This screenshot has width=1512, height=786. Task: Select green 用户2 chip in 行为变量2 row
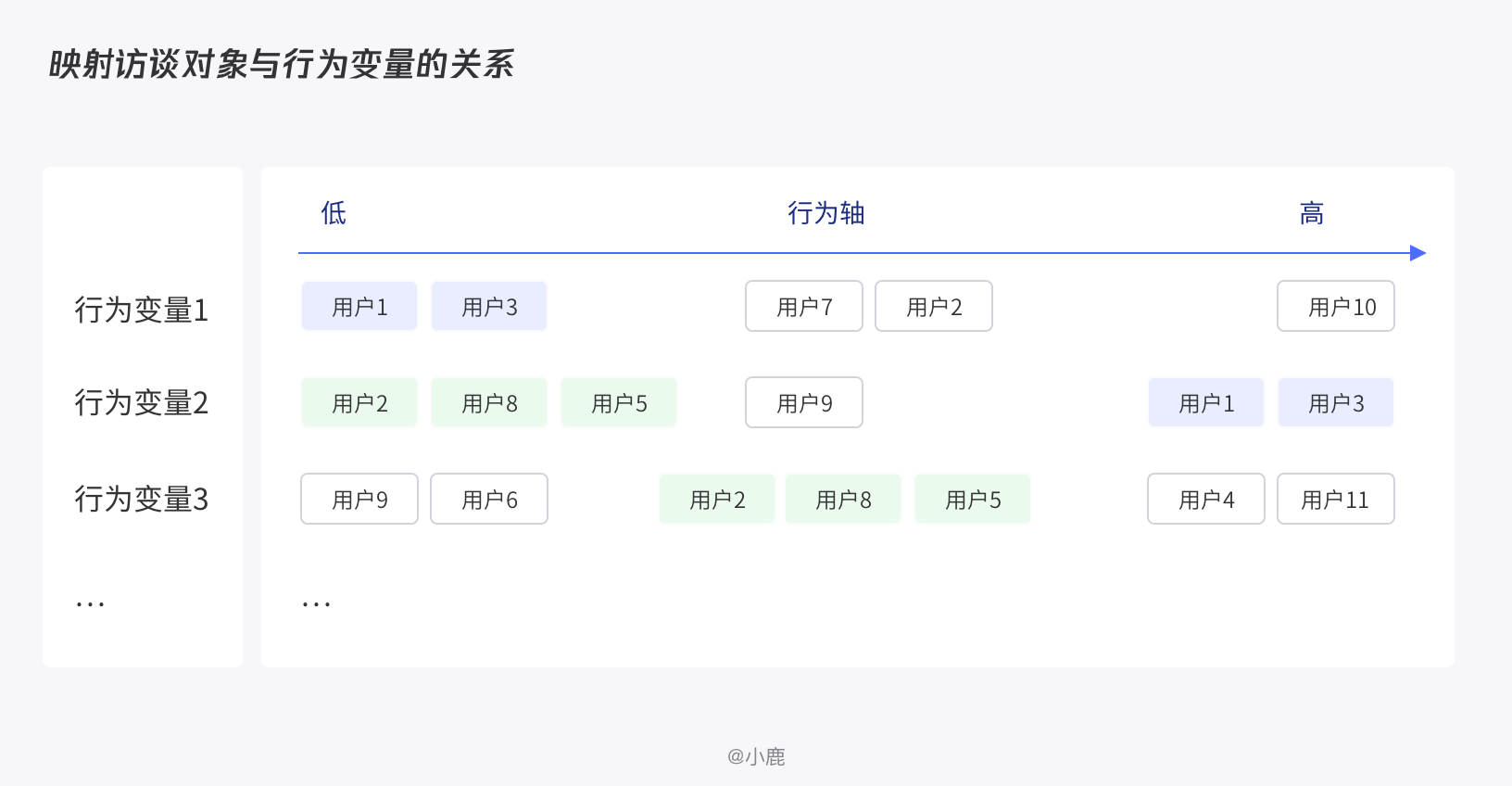point(359,403)
